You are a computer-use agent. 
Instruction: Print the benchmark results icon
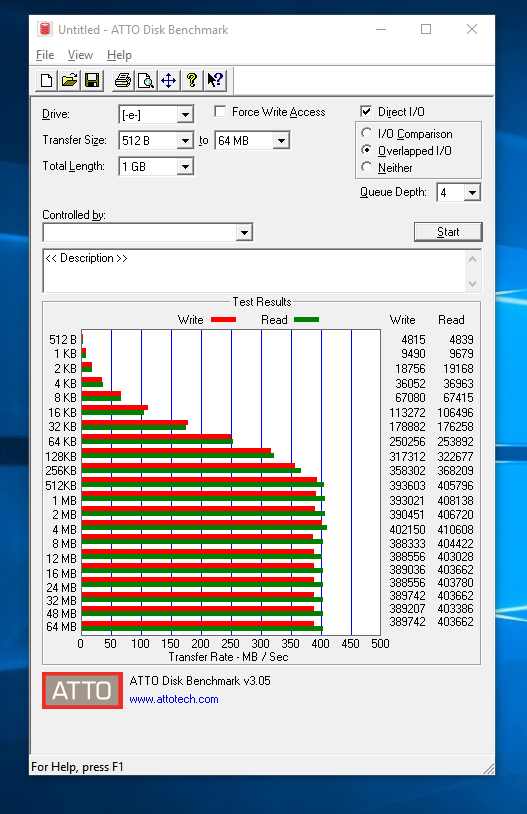[123, 80]
